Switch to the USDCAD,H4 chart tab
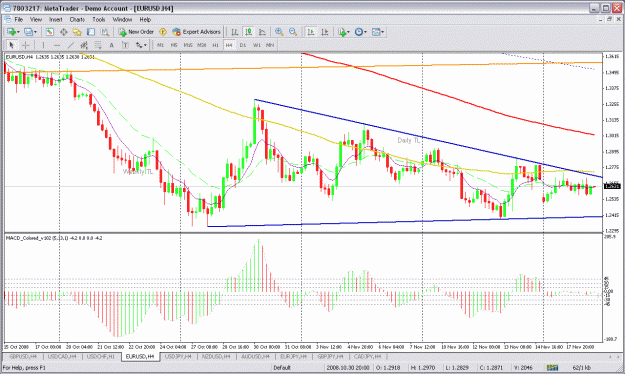 [x=62, y=356]
